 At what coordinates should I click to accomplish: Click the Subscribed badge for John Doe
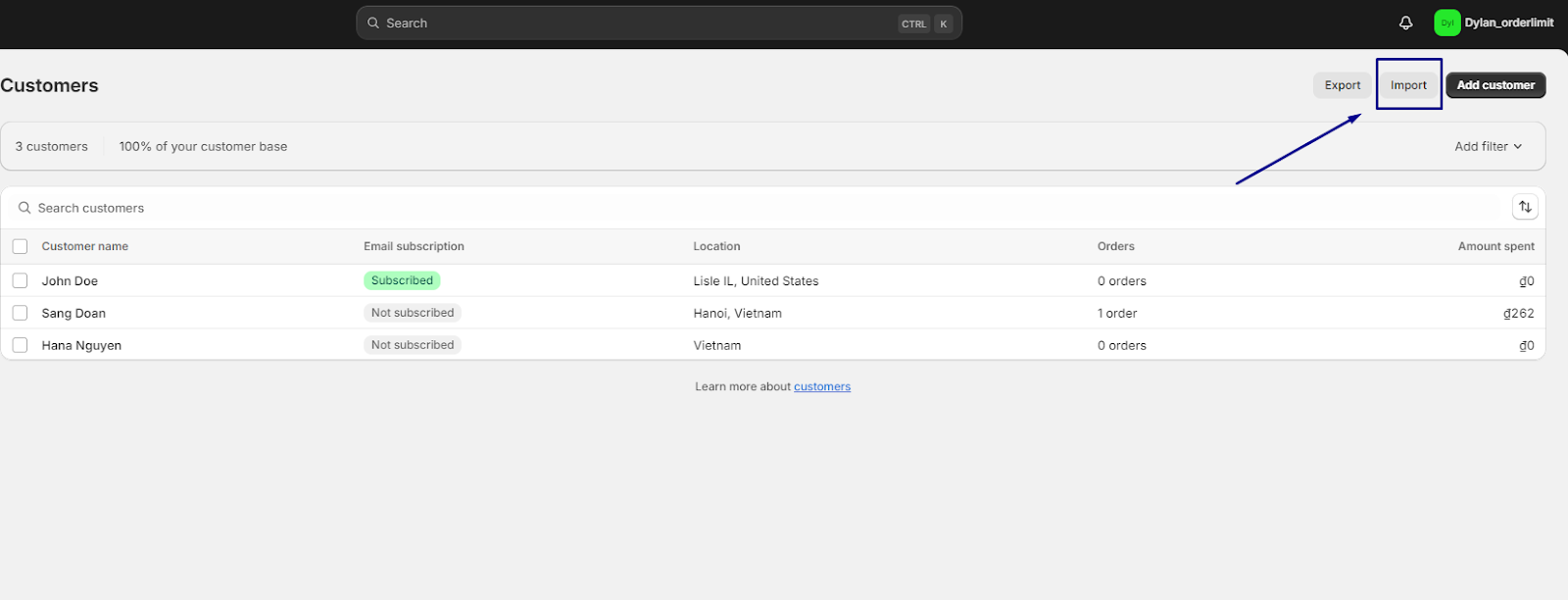pos(402,280)
